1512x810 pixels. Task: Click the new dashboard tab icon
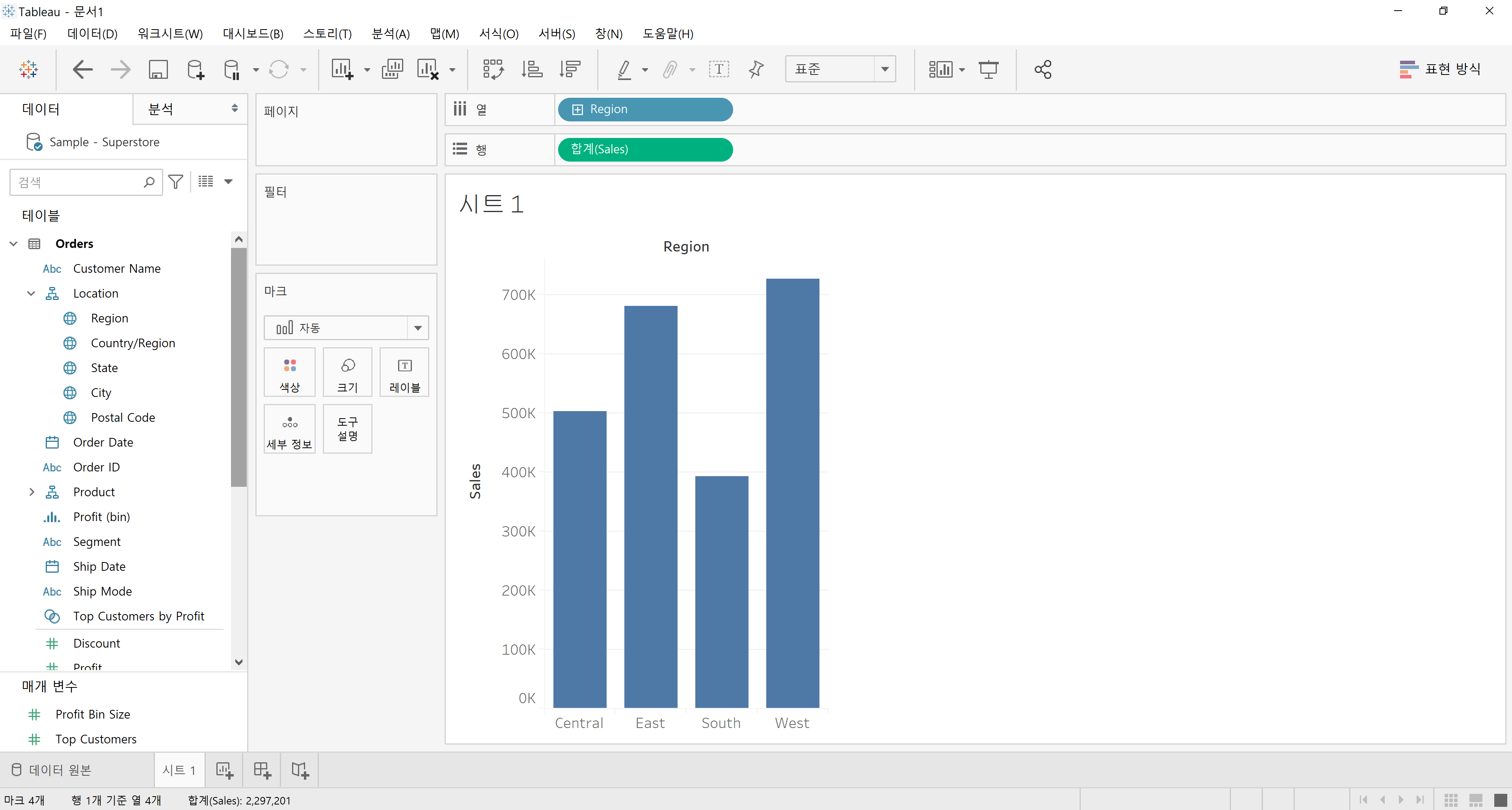pos(262,769)
